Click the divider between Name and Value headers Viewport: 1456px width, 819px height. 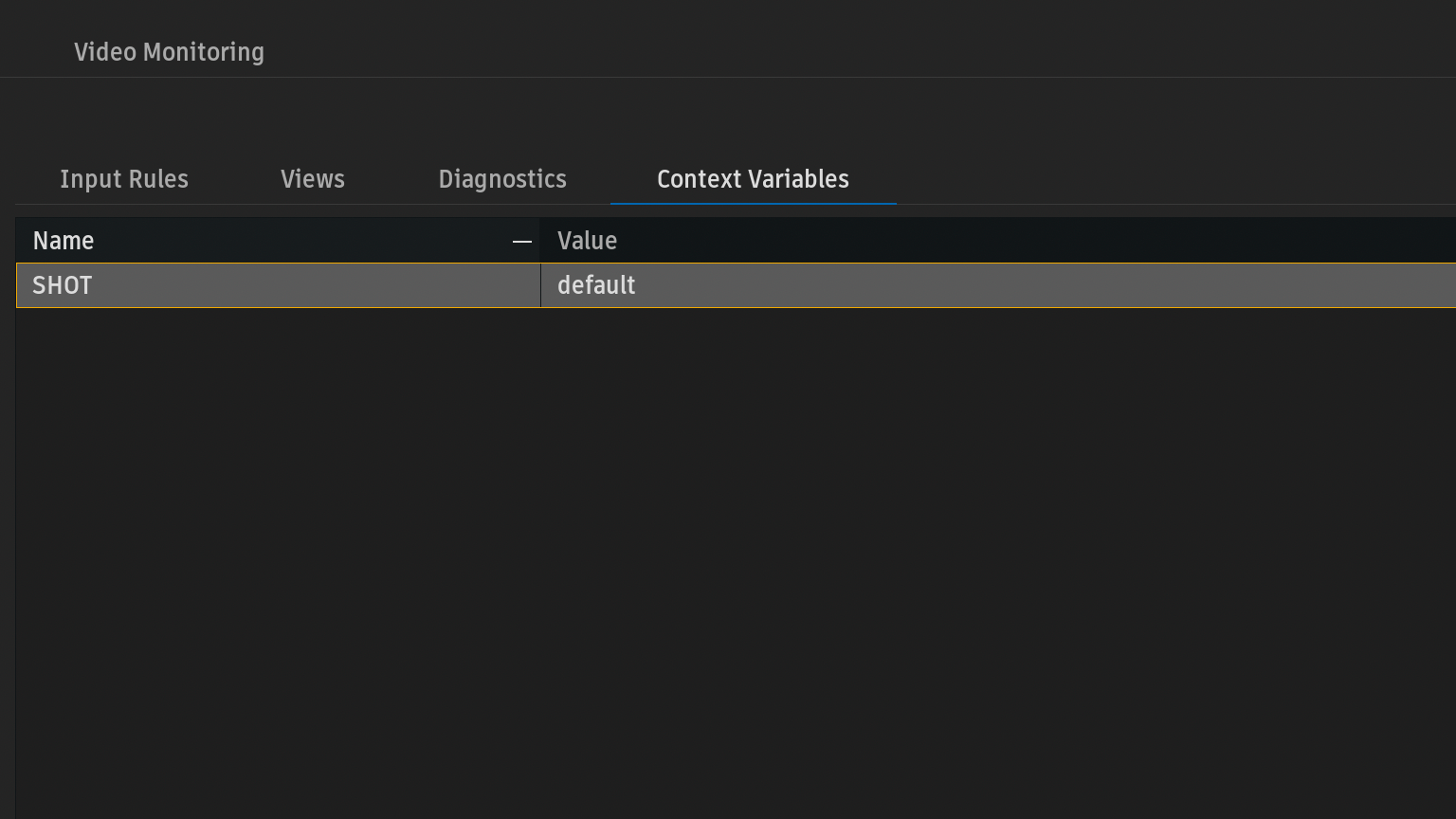coord(540,241)
